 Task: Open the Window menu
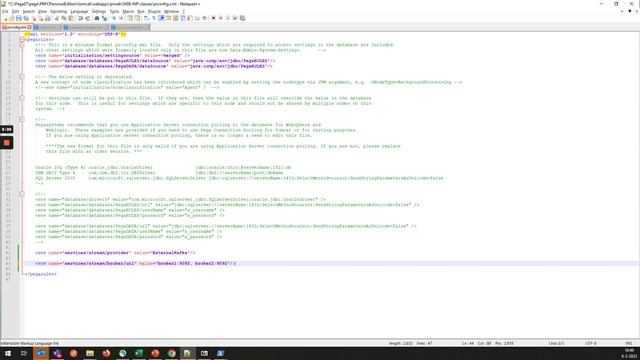171,11
